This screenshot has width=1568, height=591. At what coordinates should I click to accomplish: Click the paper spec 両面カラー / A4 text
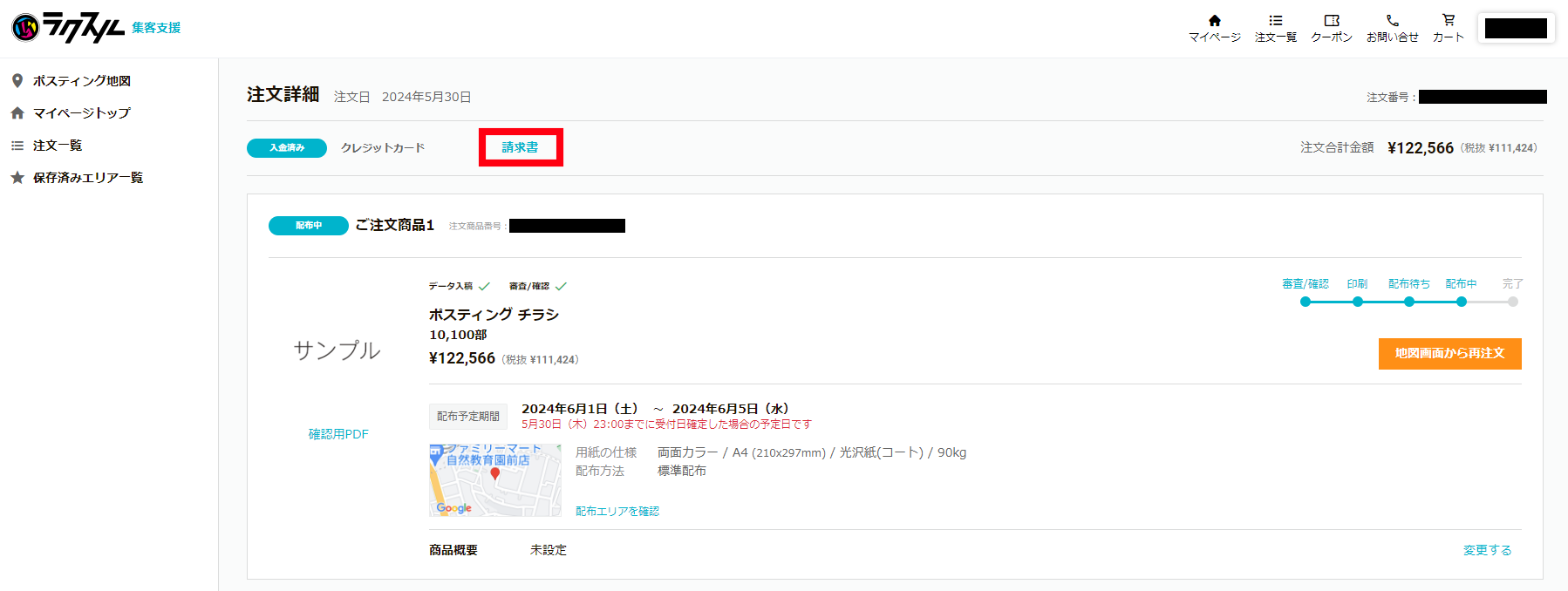[812, 453]
